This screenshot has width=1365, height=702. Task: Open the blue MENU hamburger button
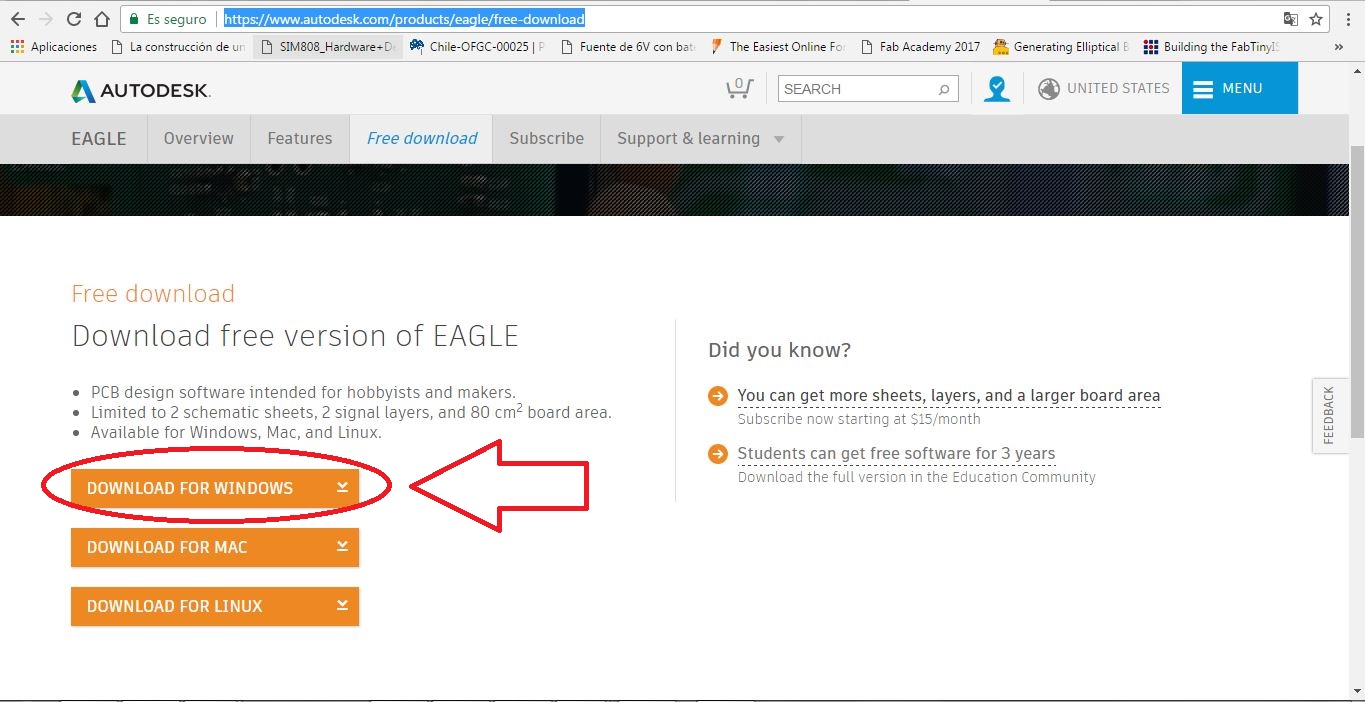1239,88
